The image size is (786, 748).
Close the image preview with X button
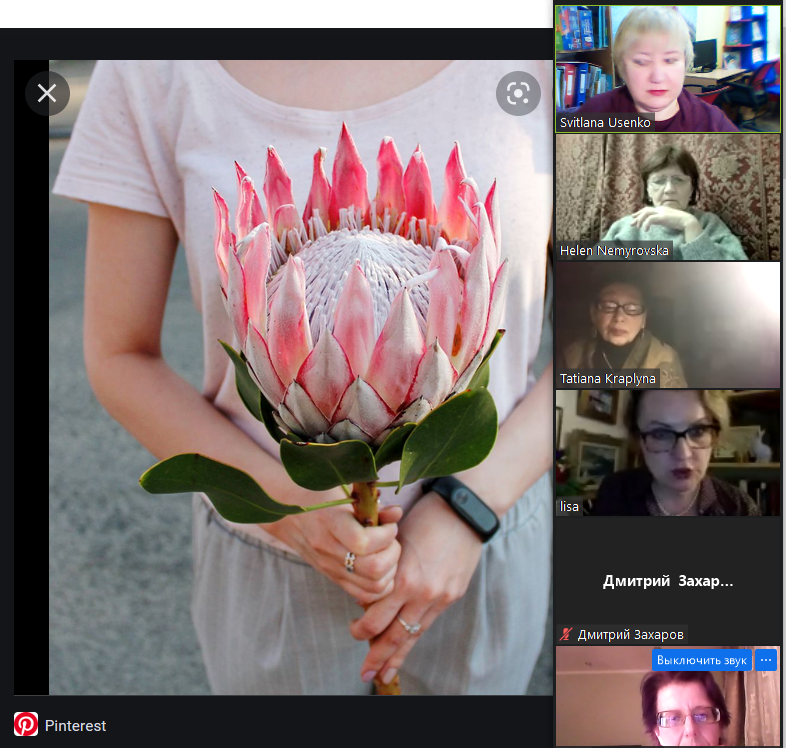(47, 93)
